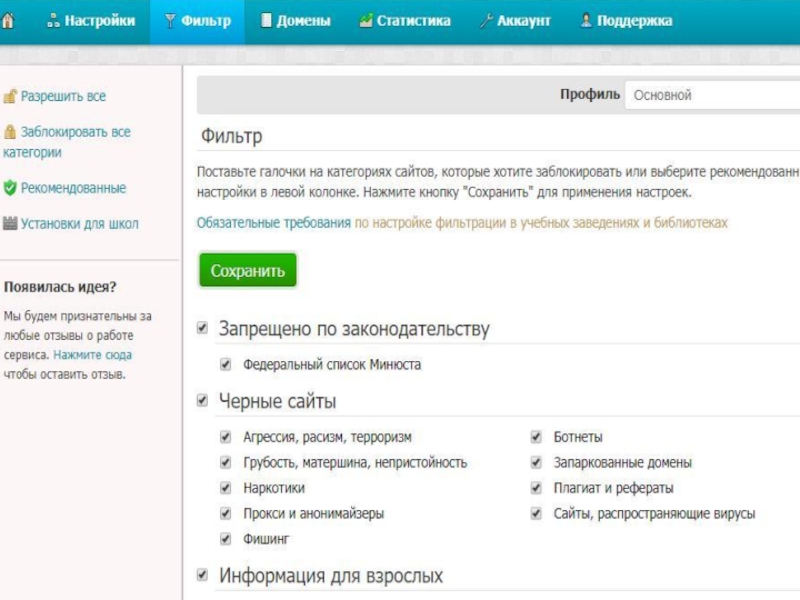Open the Настройки menu tab
The width and height of the screenshot is (800, 600).
(91, 20)
